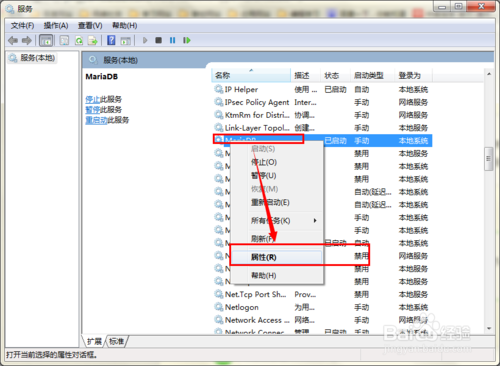Click the Export list toolbar icon
Image resolution: width=500 pixels, height=366 pixels.
[92, 41]
